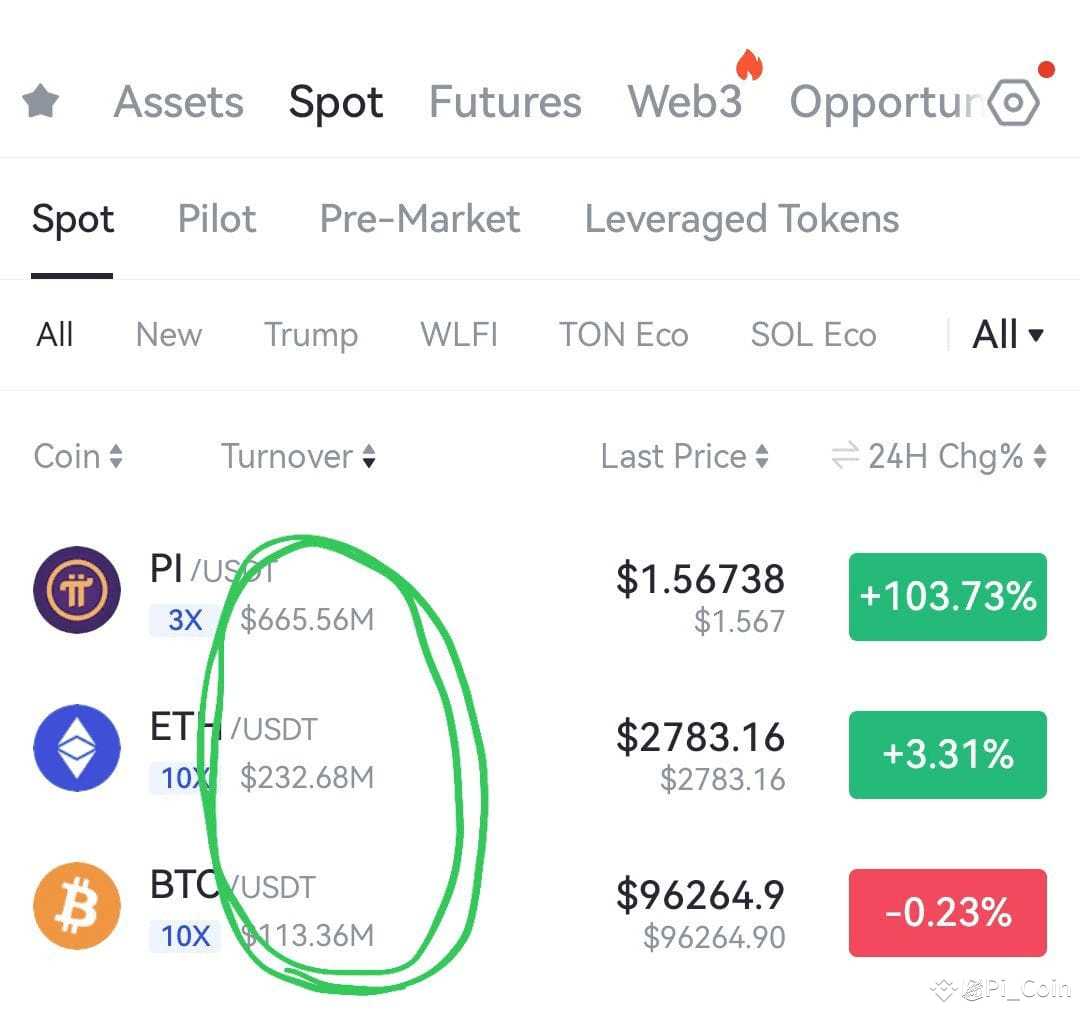
Task: Toggle sorting by Turnover
Action: [298, 456]
